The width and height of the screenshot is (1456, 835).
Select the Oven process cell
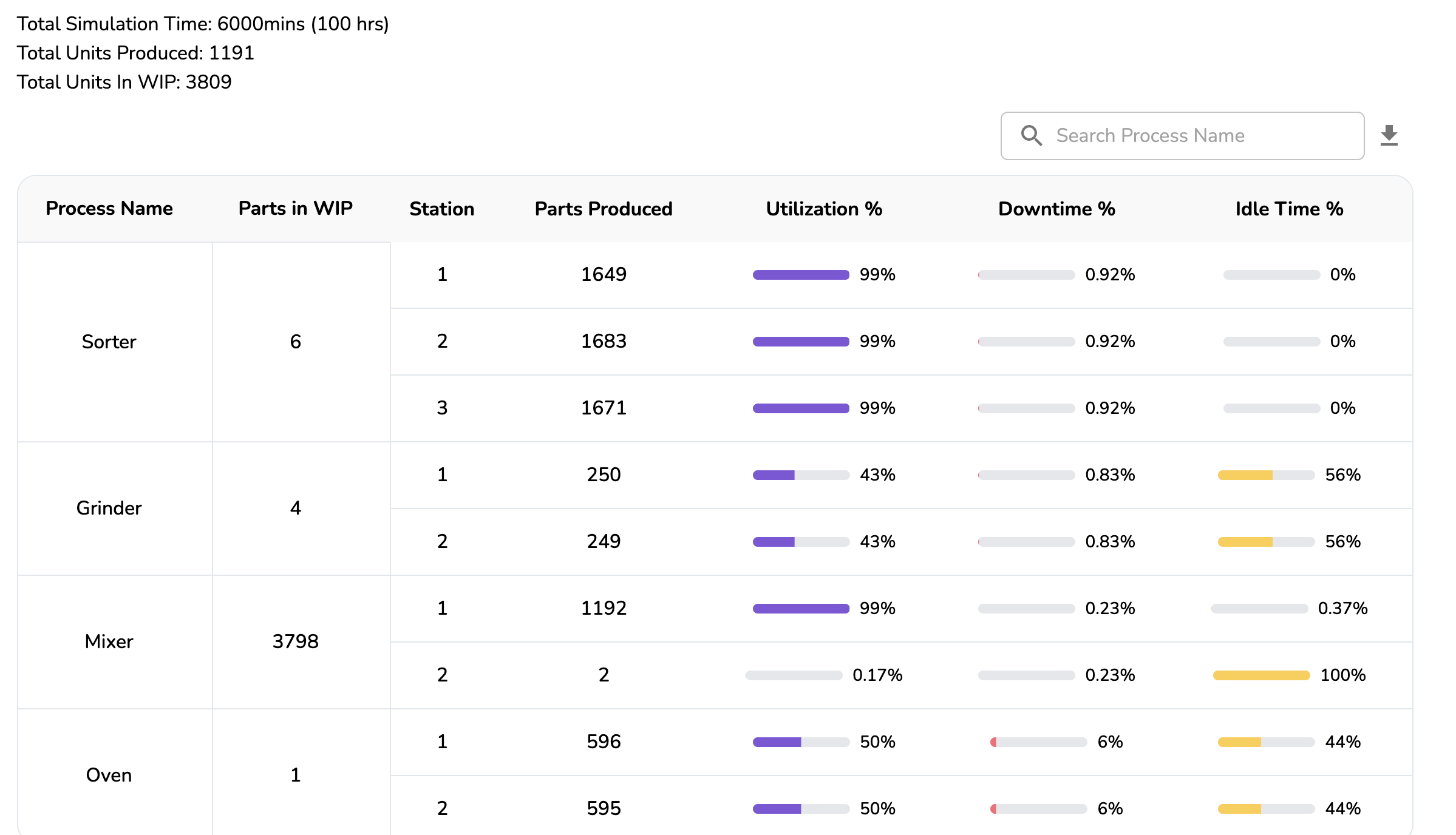tap(109, 775)
